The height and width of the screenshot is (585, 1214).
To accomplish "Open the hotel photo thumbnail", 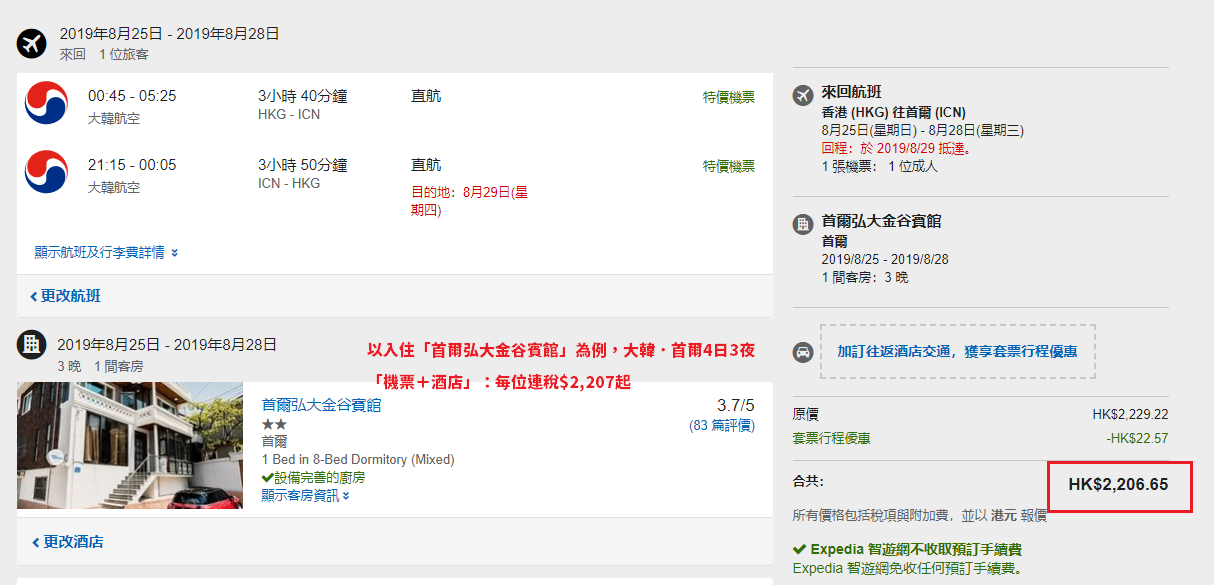I will (x=130, y=445).
